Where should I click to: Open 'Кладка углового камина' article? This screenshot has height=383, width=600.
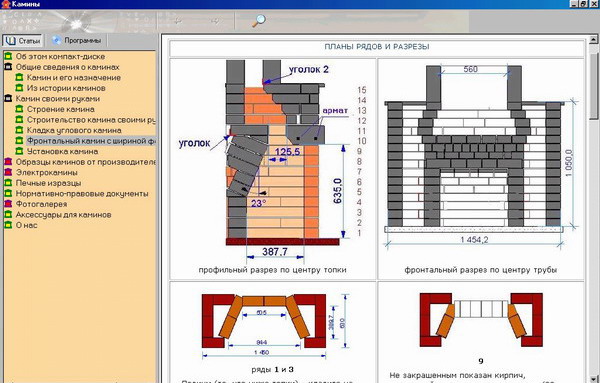(x=74, y=130)
